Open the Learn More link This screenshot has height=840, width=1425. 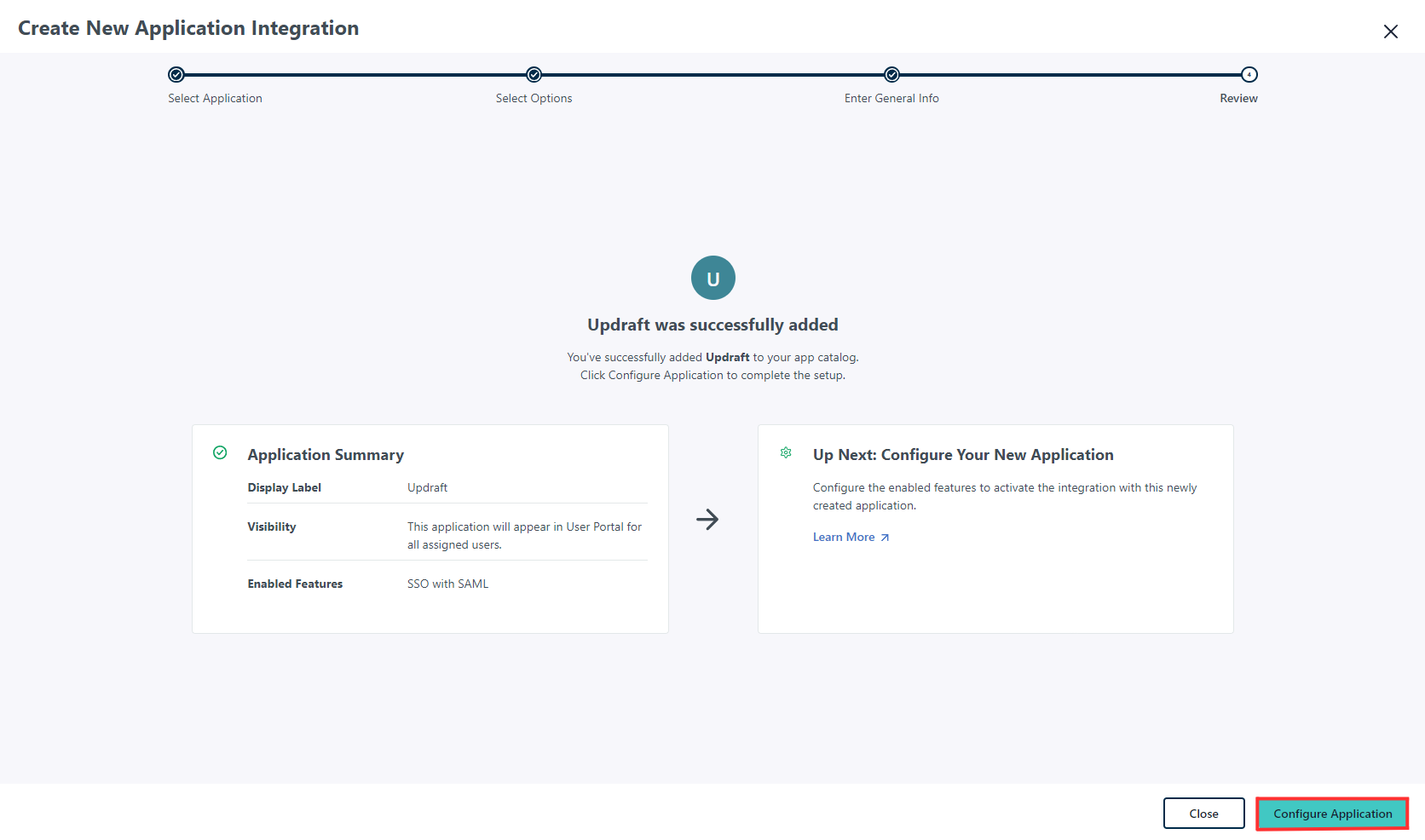click(x=843, y=538)
